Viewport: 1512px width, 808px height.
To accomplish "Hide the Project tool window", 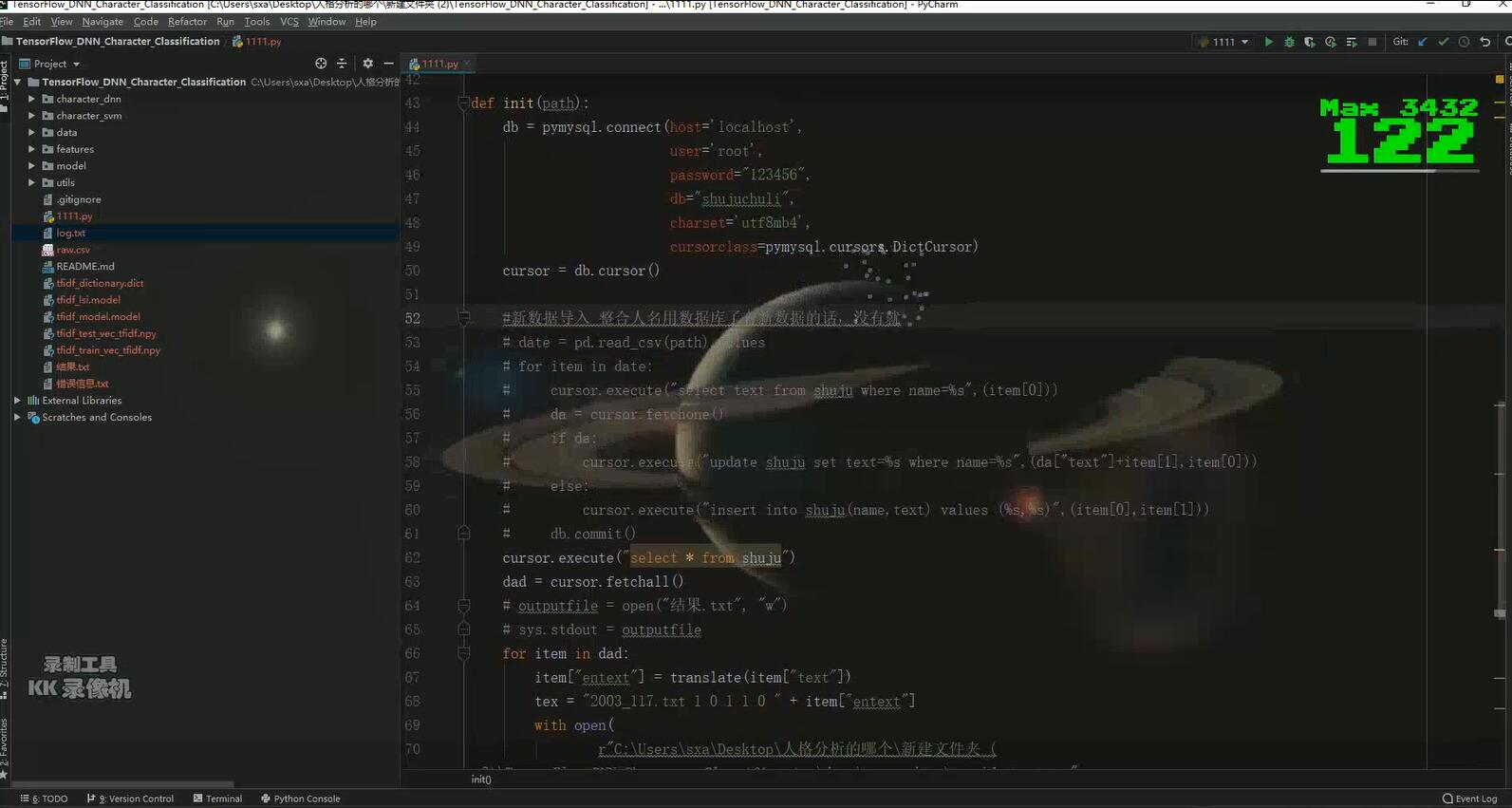I will click(388, 64).
